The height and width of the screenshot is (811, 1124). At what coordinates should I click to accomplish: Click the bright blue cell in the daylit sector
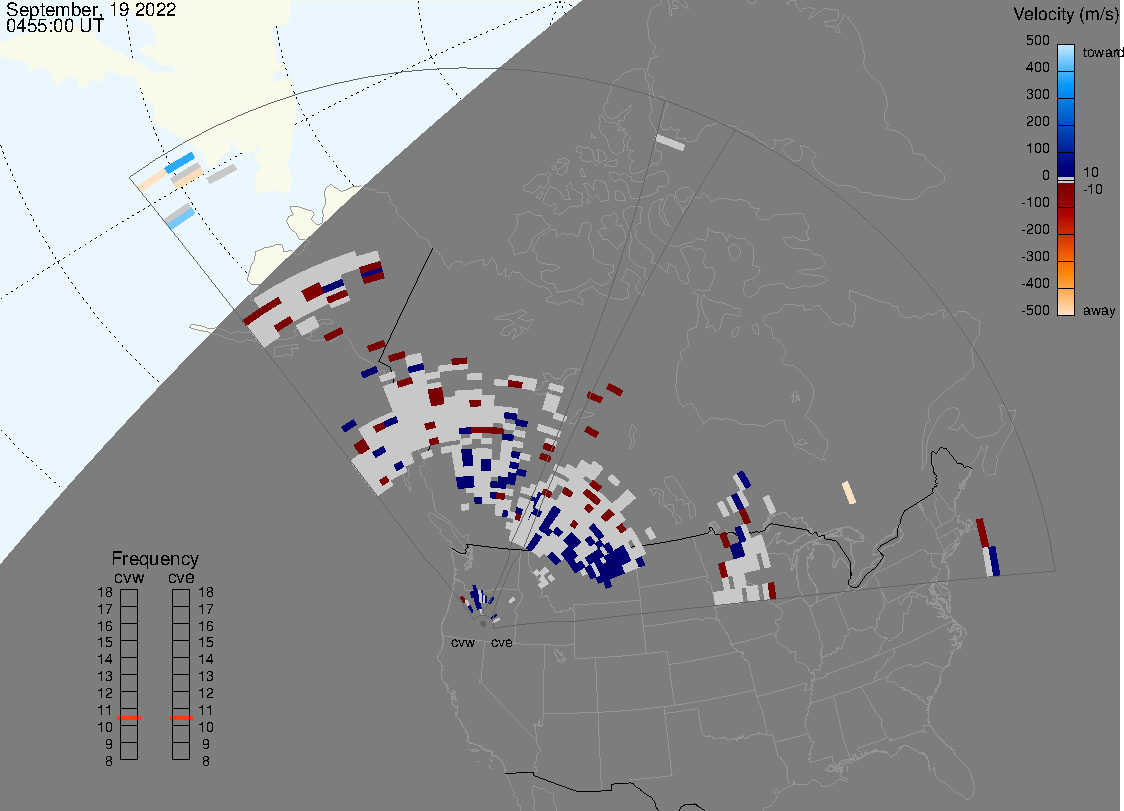pos(180,163)
